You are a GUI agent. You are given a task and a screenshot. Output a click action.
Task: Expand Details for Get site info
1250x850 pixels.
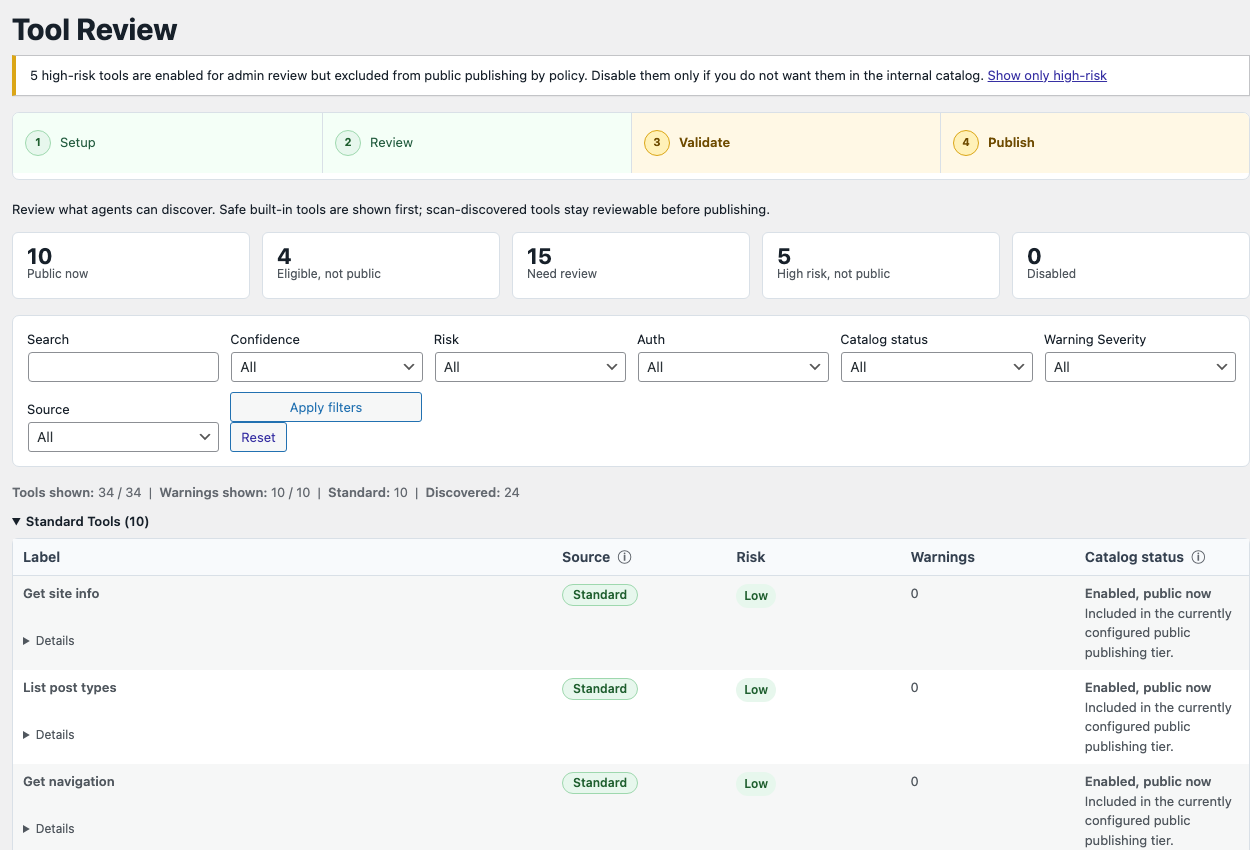coord(49,640)
